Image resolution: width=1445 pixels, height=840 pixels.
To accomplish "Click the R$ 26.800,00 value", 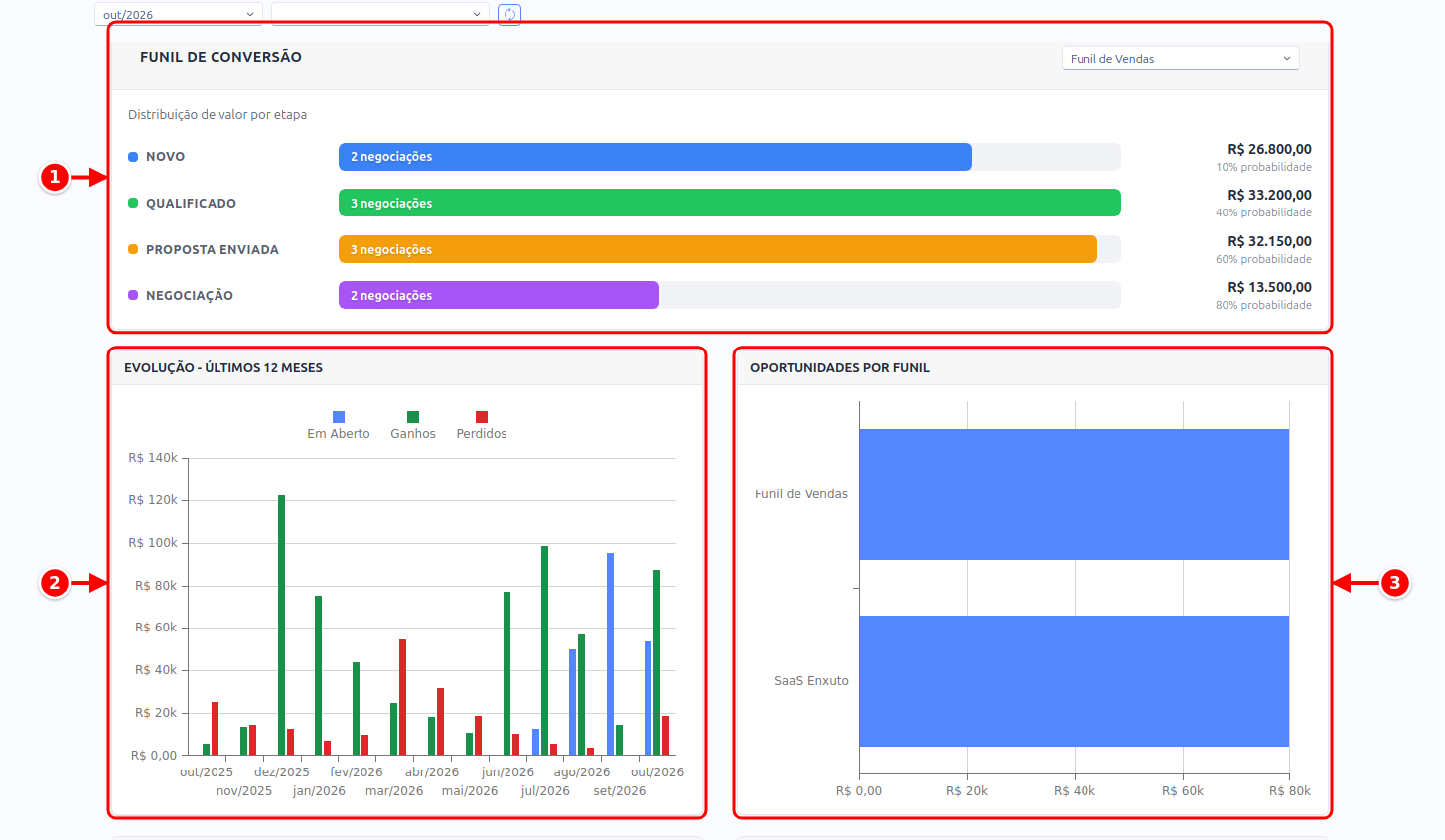I will pyautogui.click(x=1269, y=150).
